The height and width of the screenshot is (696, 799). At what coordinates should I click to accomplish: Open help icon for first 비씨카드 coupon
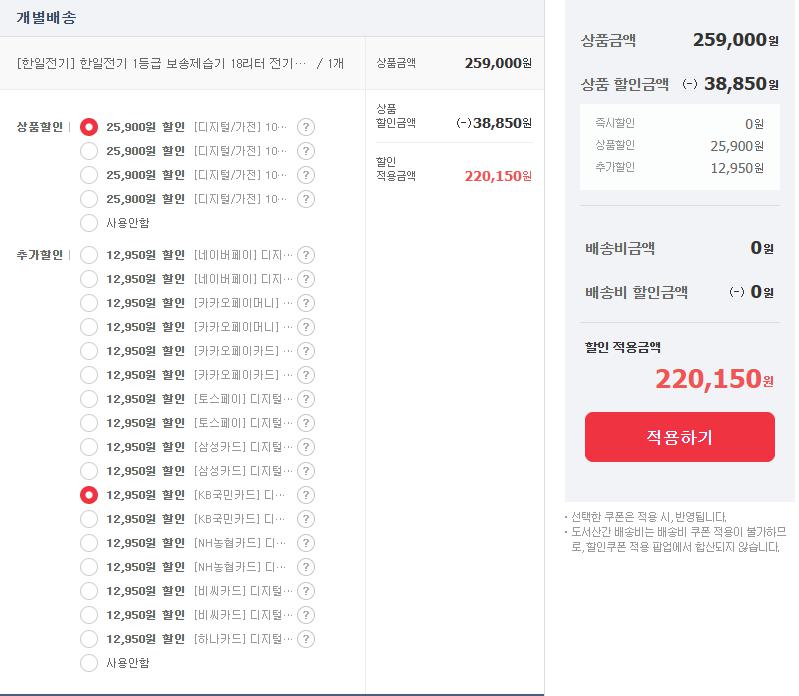(x=306, y=591)
